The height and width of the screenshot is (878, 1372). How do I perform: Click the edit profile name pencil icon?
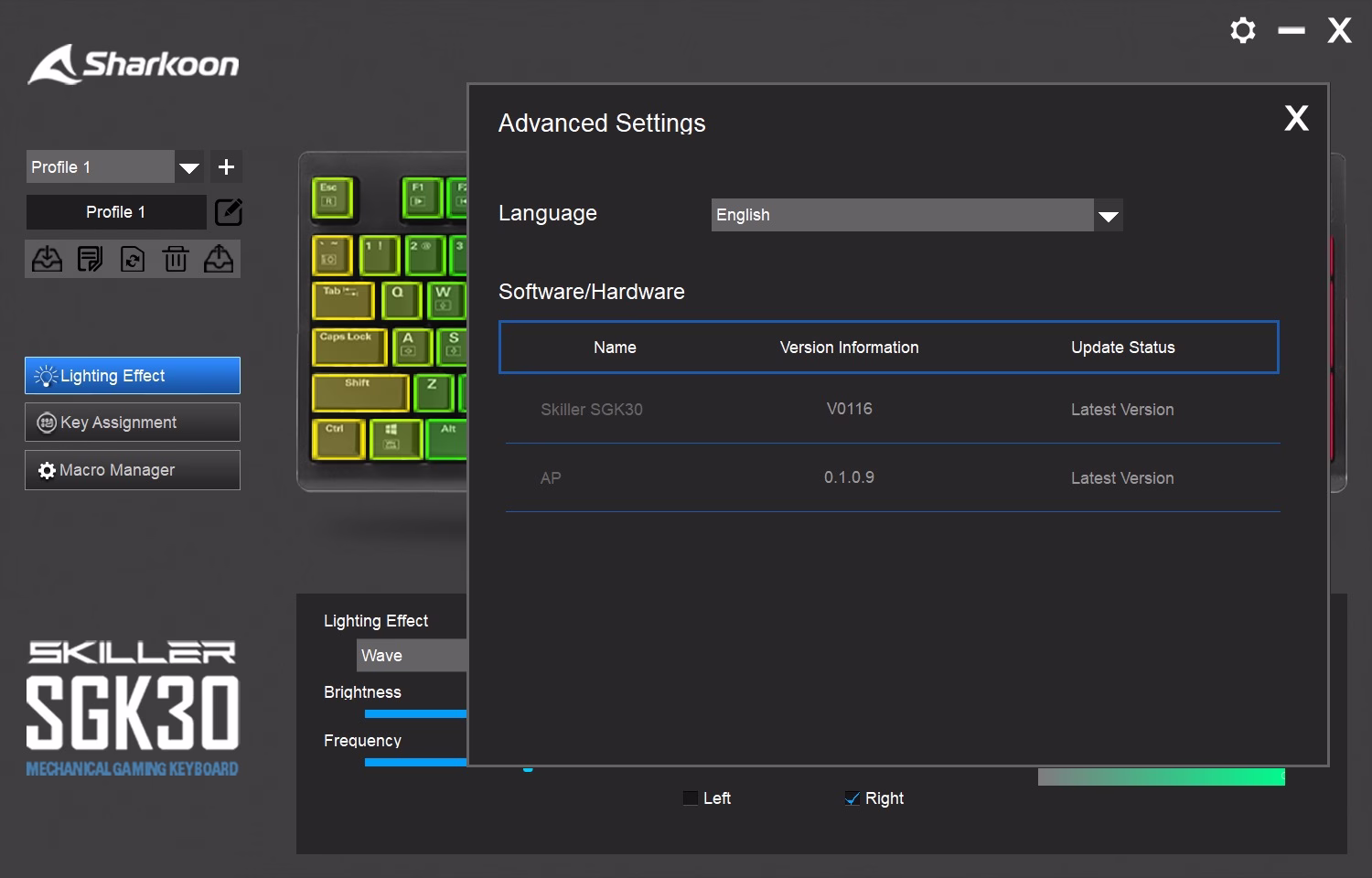coord(229,212)
